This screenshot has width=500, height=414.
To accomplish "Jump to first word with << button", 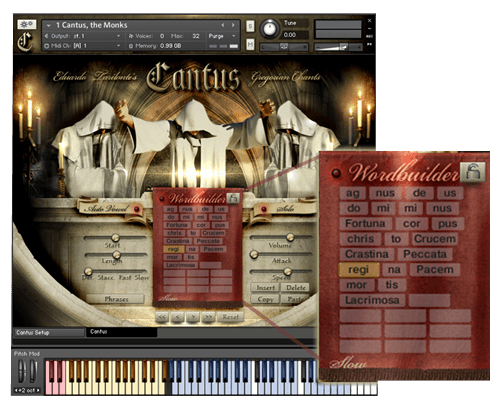I will tap(162, 317).
